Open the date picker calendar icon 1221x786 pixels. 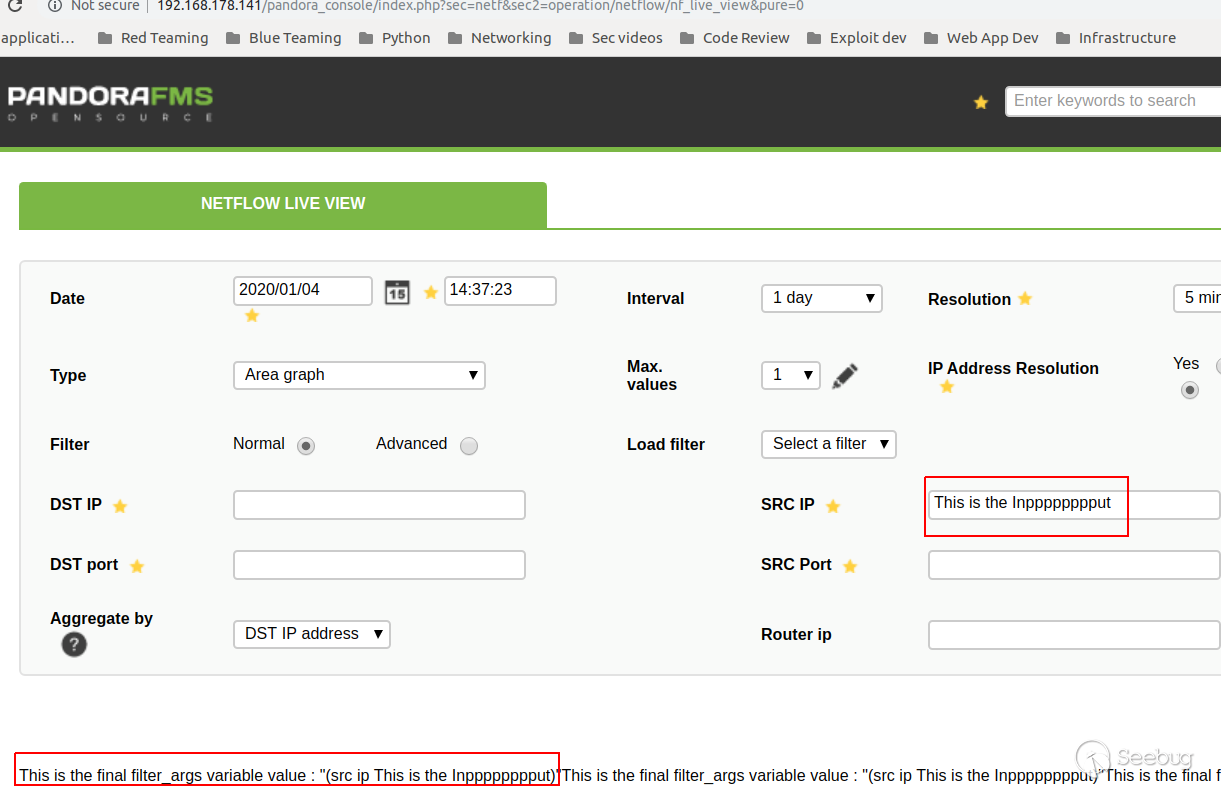(398, 292)
